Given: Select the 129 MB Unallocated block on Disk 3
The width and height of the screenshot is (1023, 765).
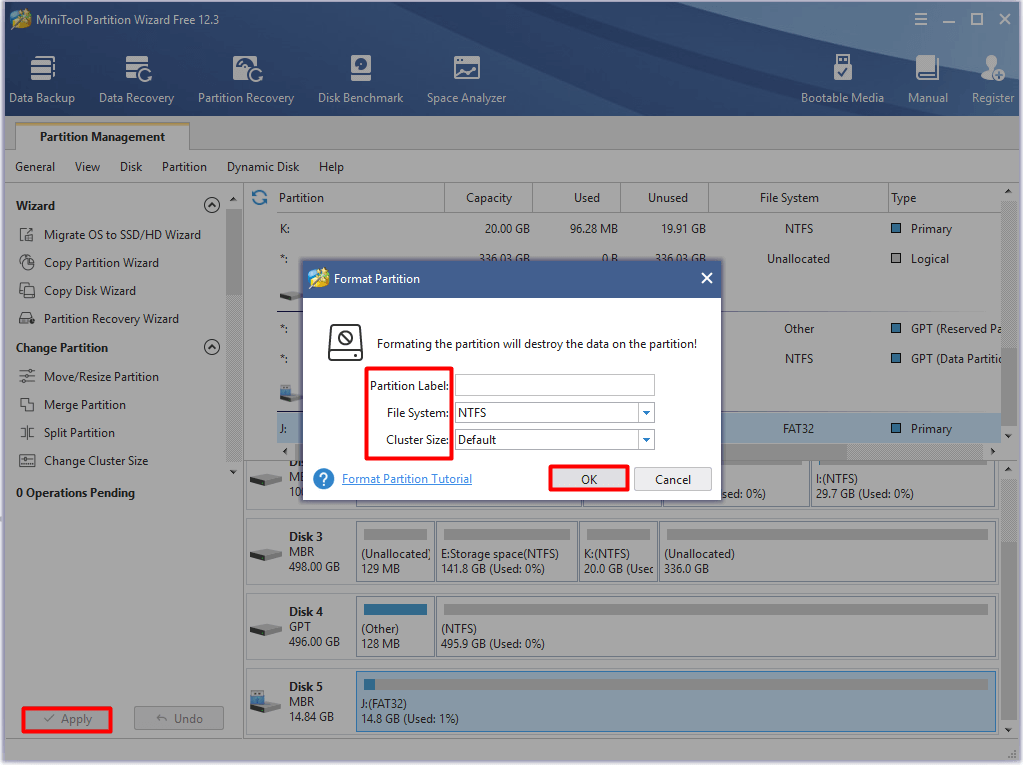Looking at the screenshot, I should [395, 552].
